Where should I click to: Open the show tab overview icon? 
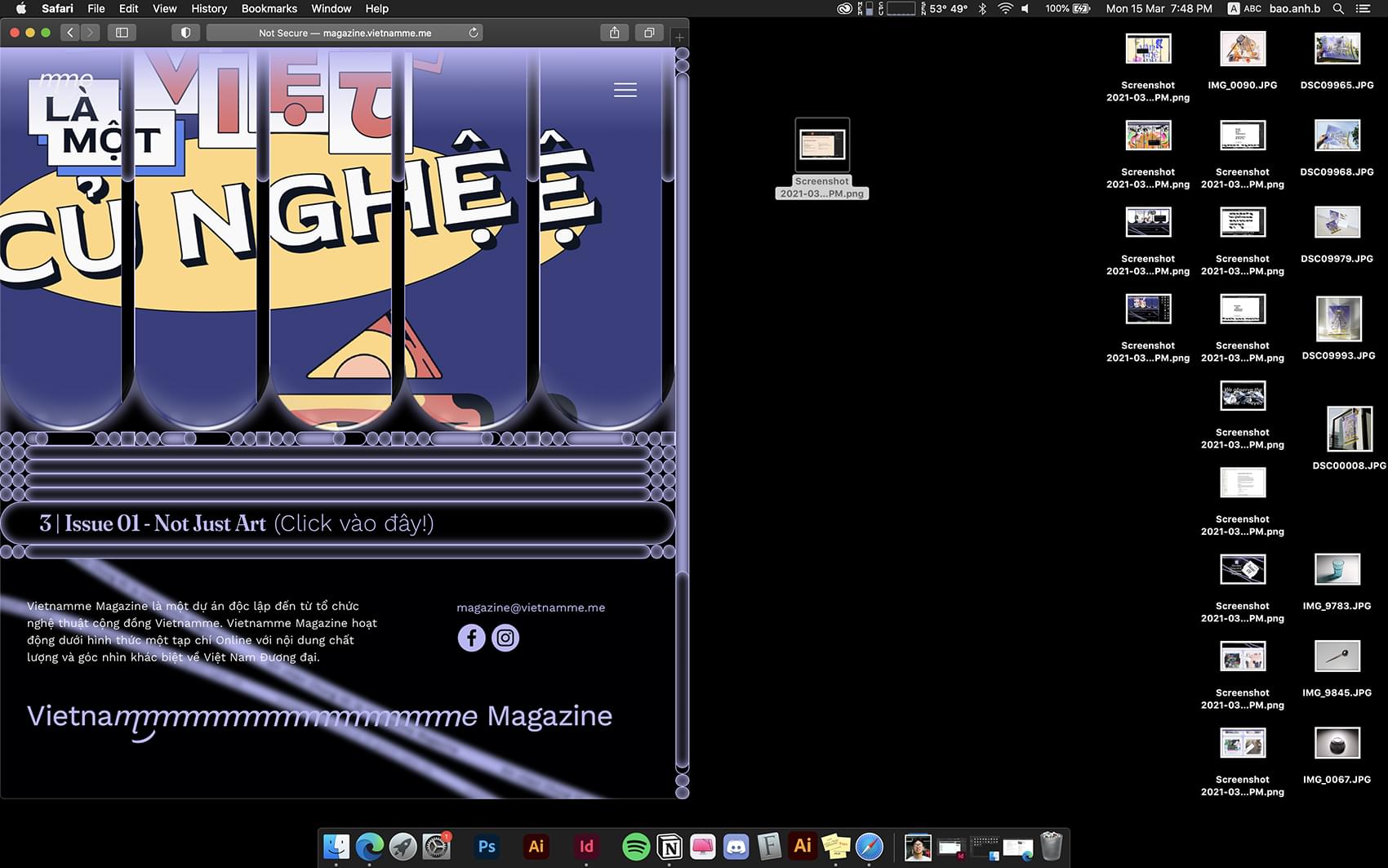(649, 33)
